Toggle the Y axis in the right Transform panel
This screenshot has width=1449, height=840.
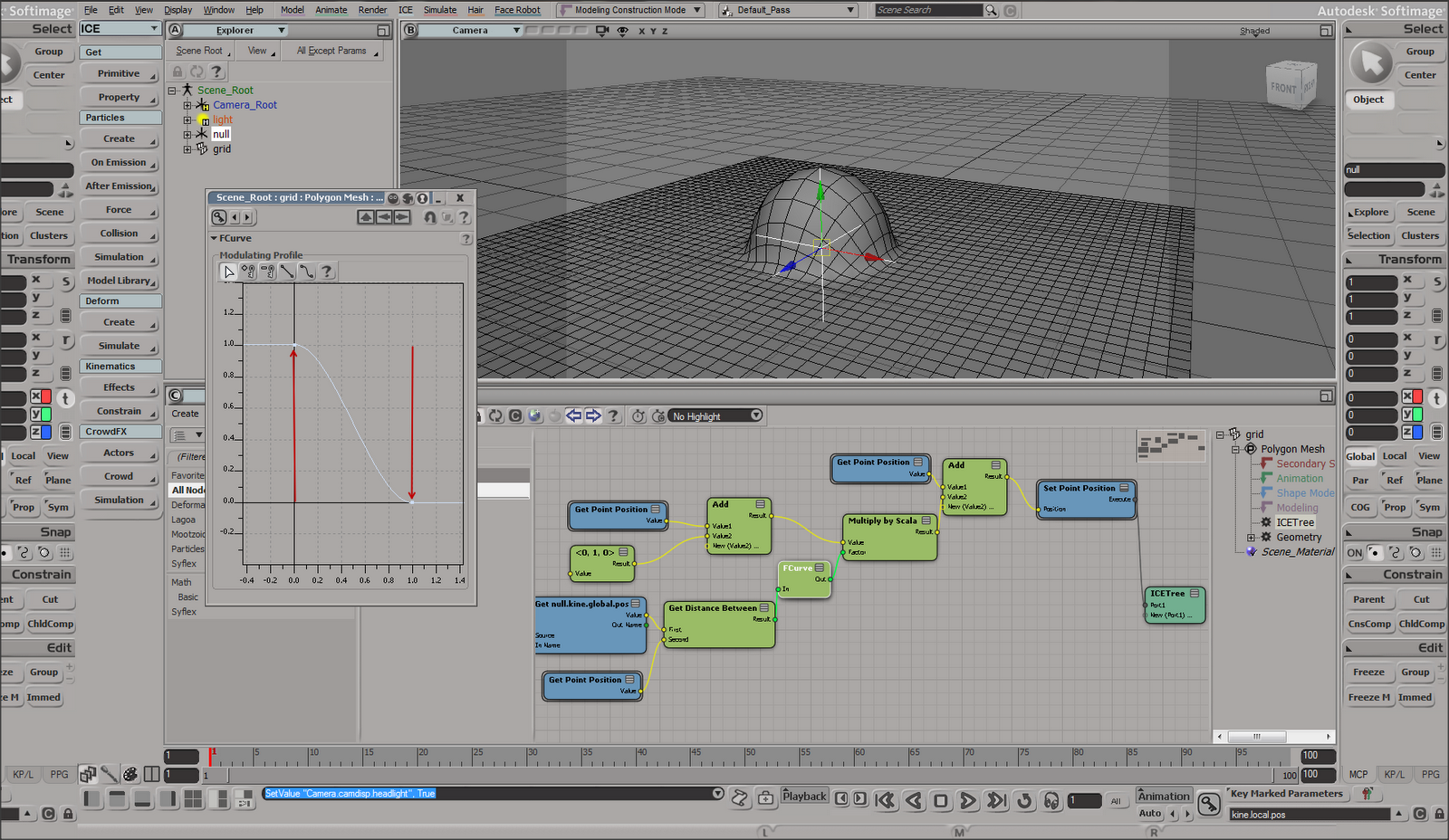pos(1413,414)
